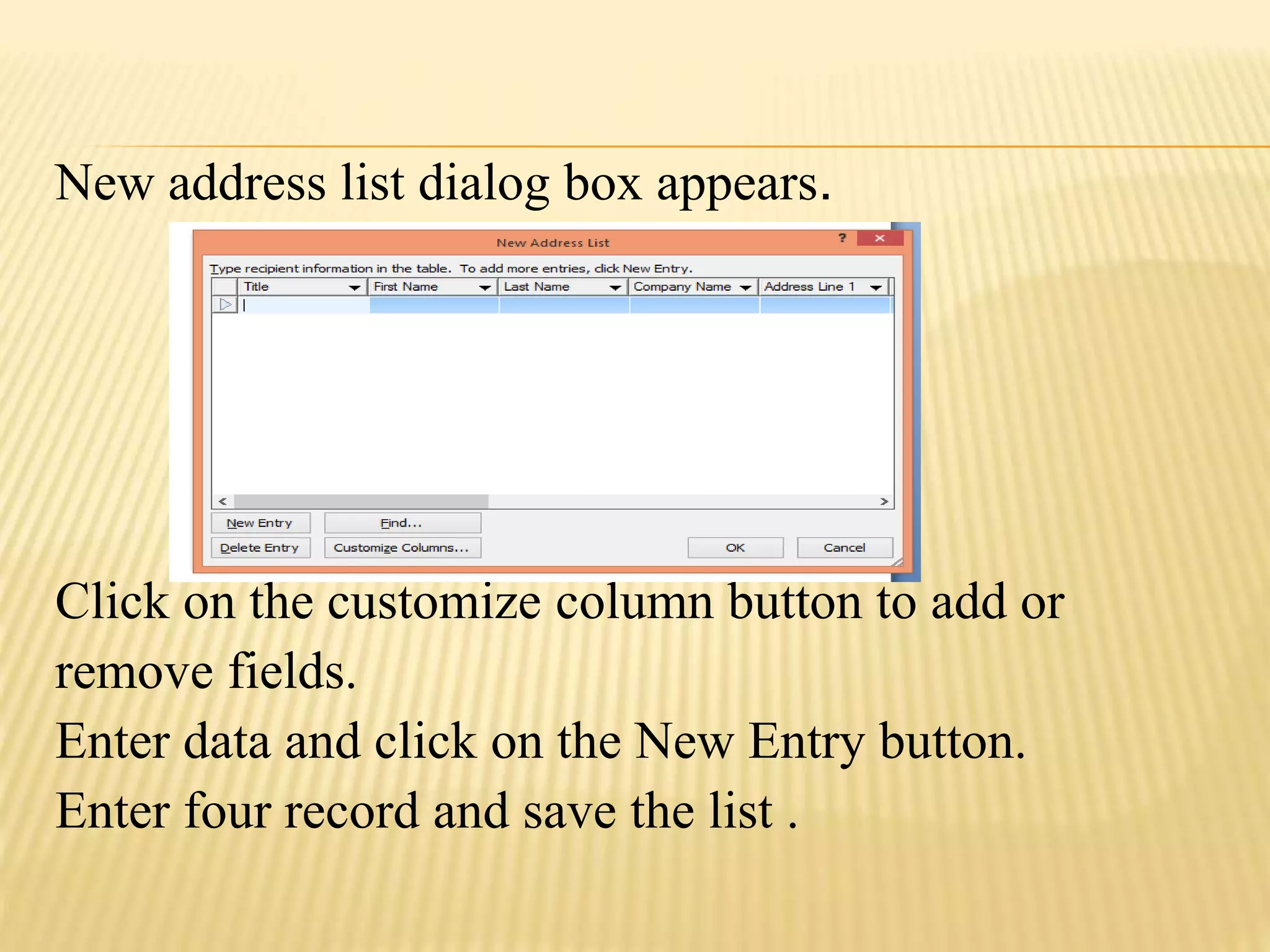The image size is (1270, 952).
Task: Open the First Name column dropdown arrow
Action: 485,288
